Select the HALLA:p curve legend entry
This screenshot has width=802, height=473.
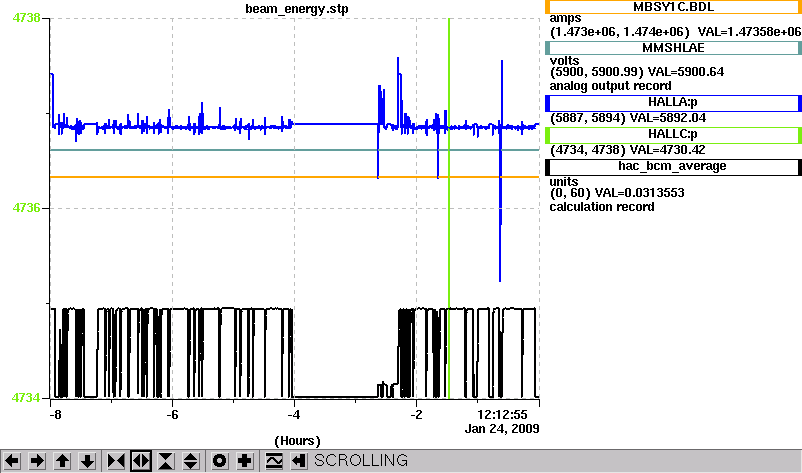pyautogui.click(x=673, y=103)
